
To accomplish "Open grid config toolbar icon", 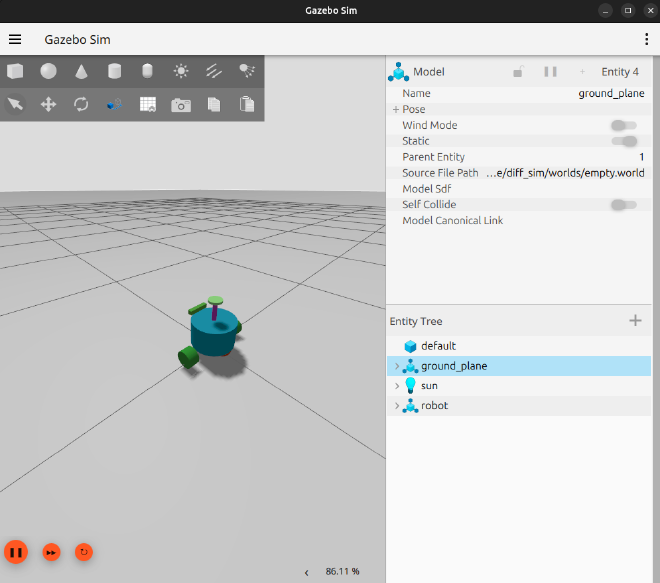I will coord(148,104).
